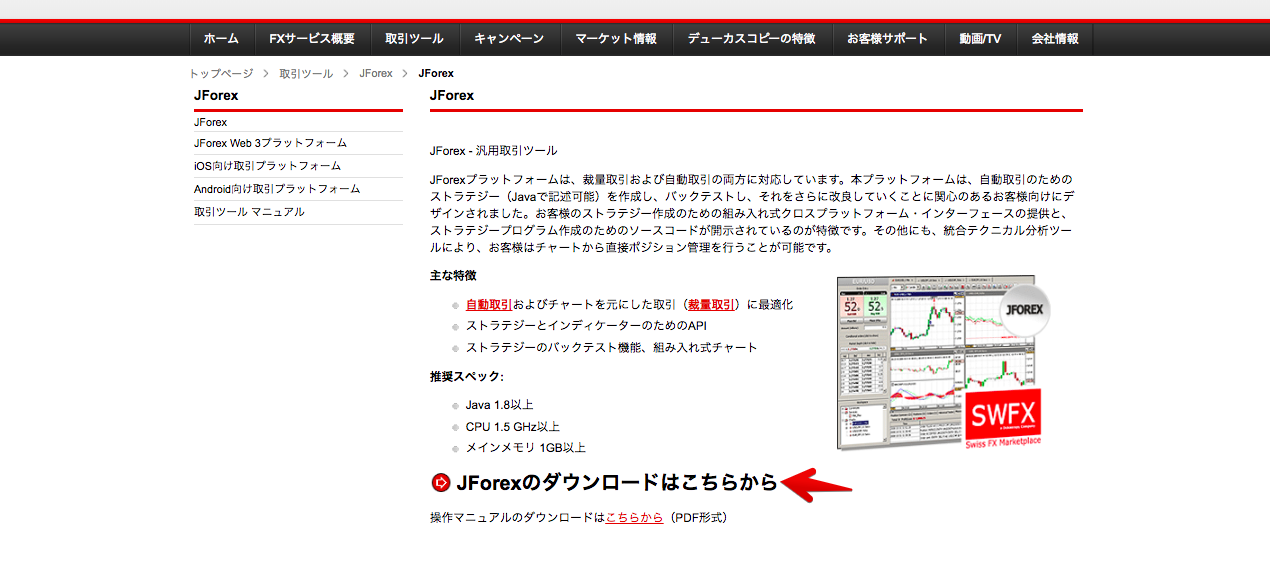This screenshot has width=1270, height=578.
Task: Click the red 自動取引 link
Action: [489, 305]
